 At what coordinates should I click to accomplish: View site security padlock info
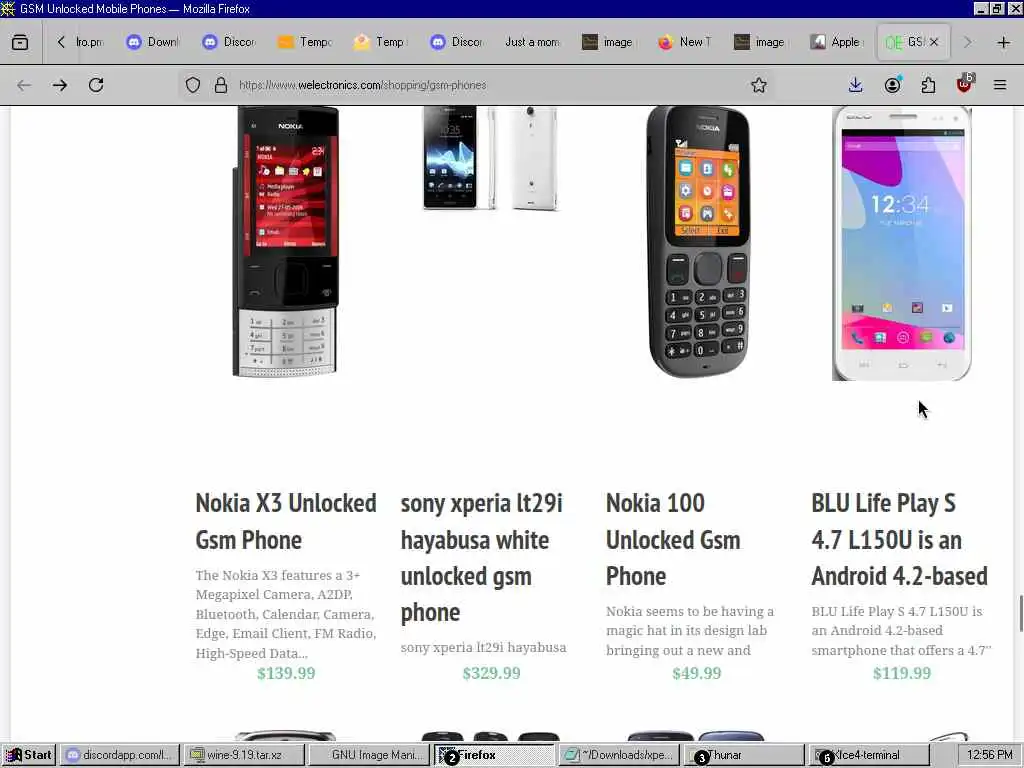[x=221, y=85]
